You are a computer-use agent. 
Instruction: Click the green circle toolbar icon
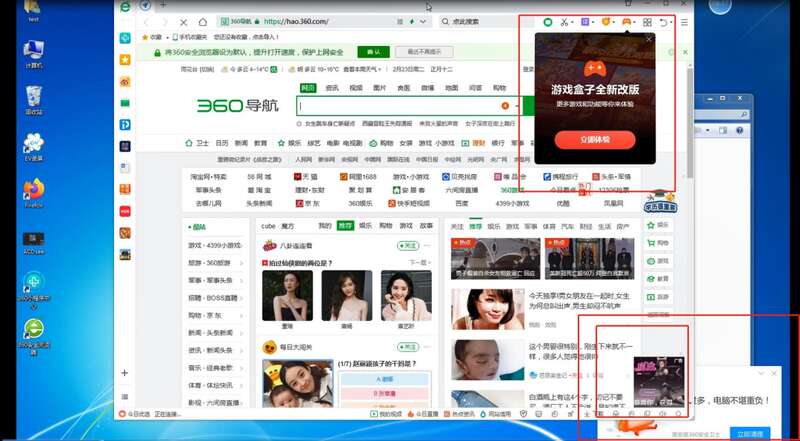pyautogui.click(x=547, y=22)
